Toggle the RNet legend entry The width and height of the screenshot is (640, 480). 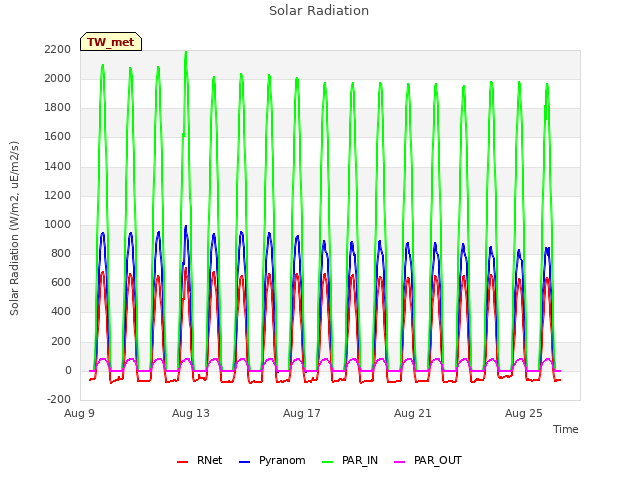click(200, 460)
